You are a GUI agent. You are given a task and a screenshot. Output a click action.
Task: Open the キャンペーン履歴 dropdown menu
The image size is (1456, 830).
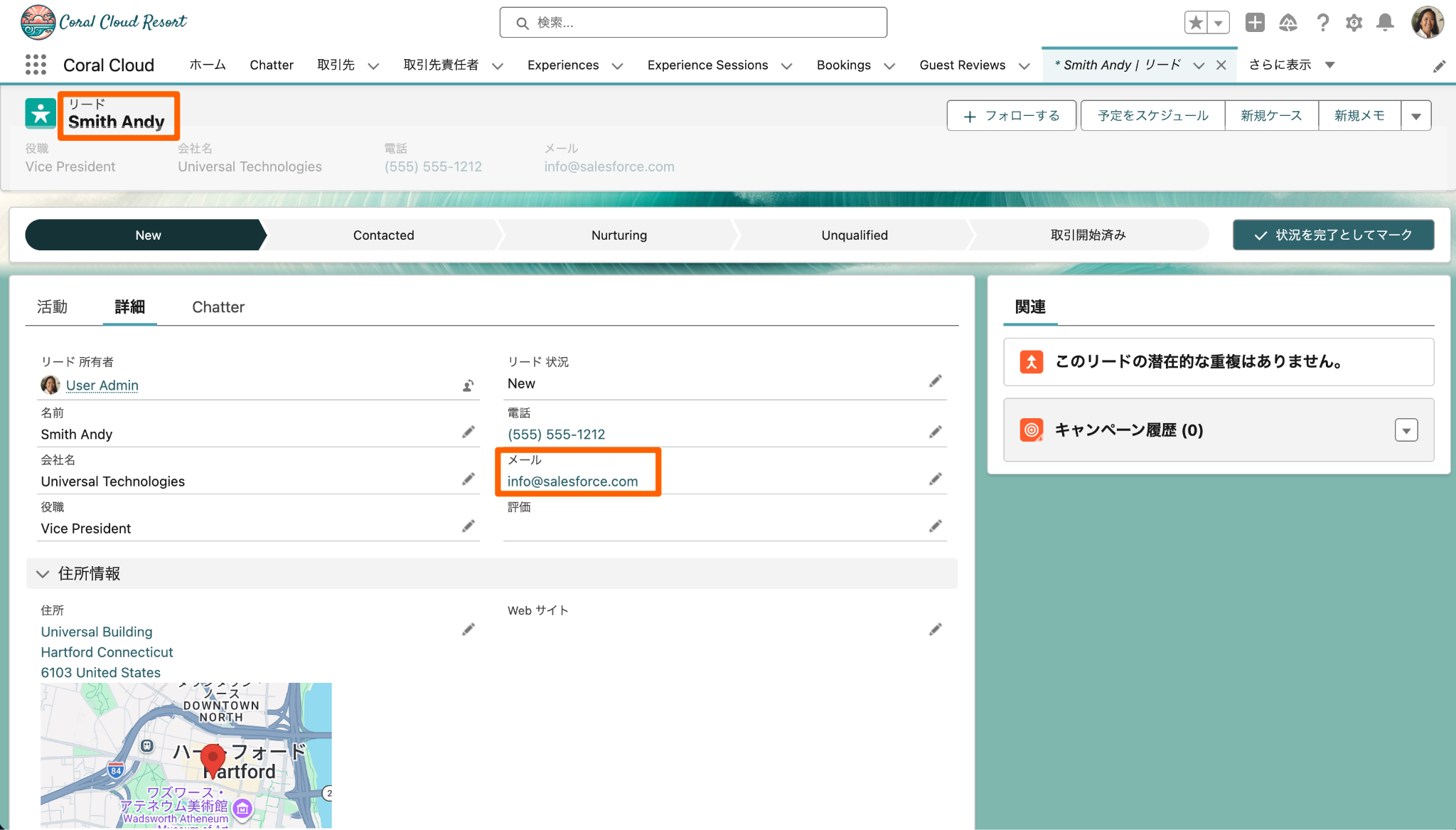tap(1406, 430)
